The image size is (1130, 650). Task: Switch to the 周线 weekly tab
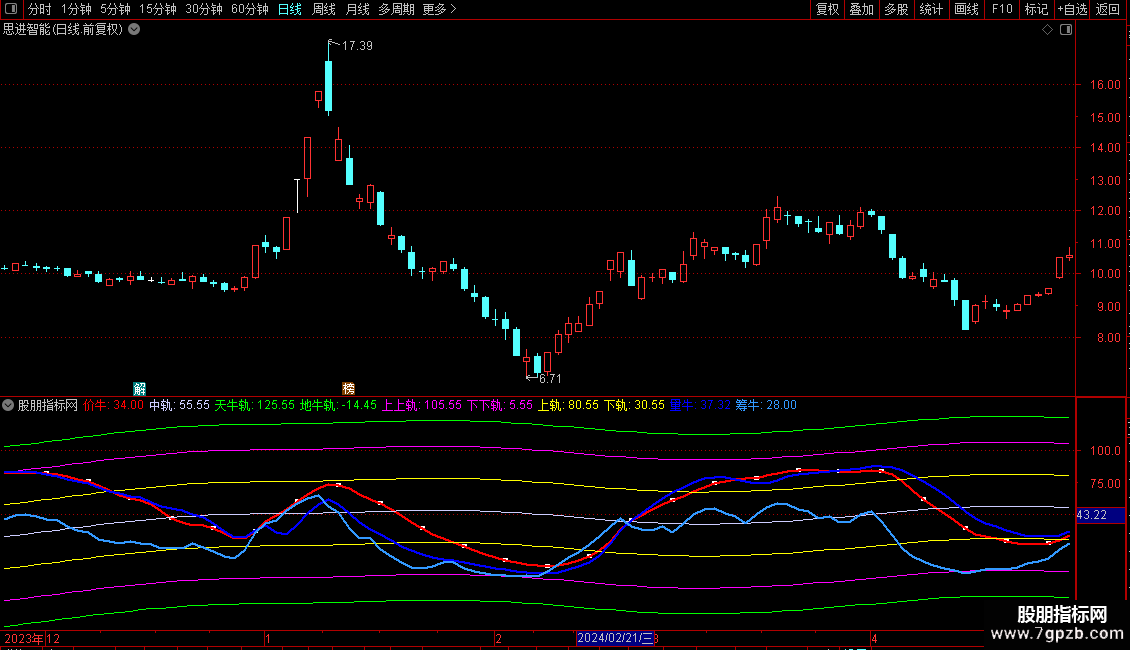tap(324, 10)
